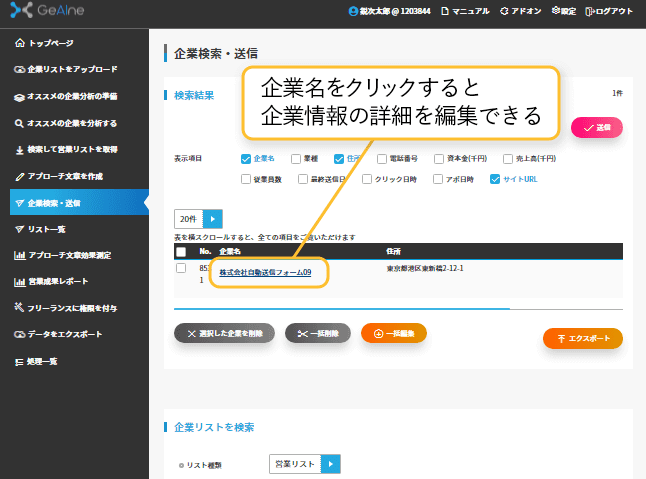Click the 住所 column header
The image size is (646, 479).
tap(393, 251)
